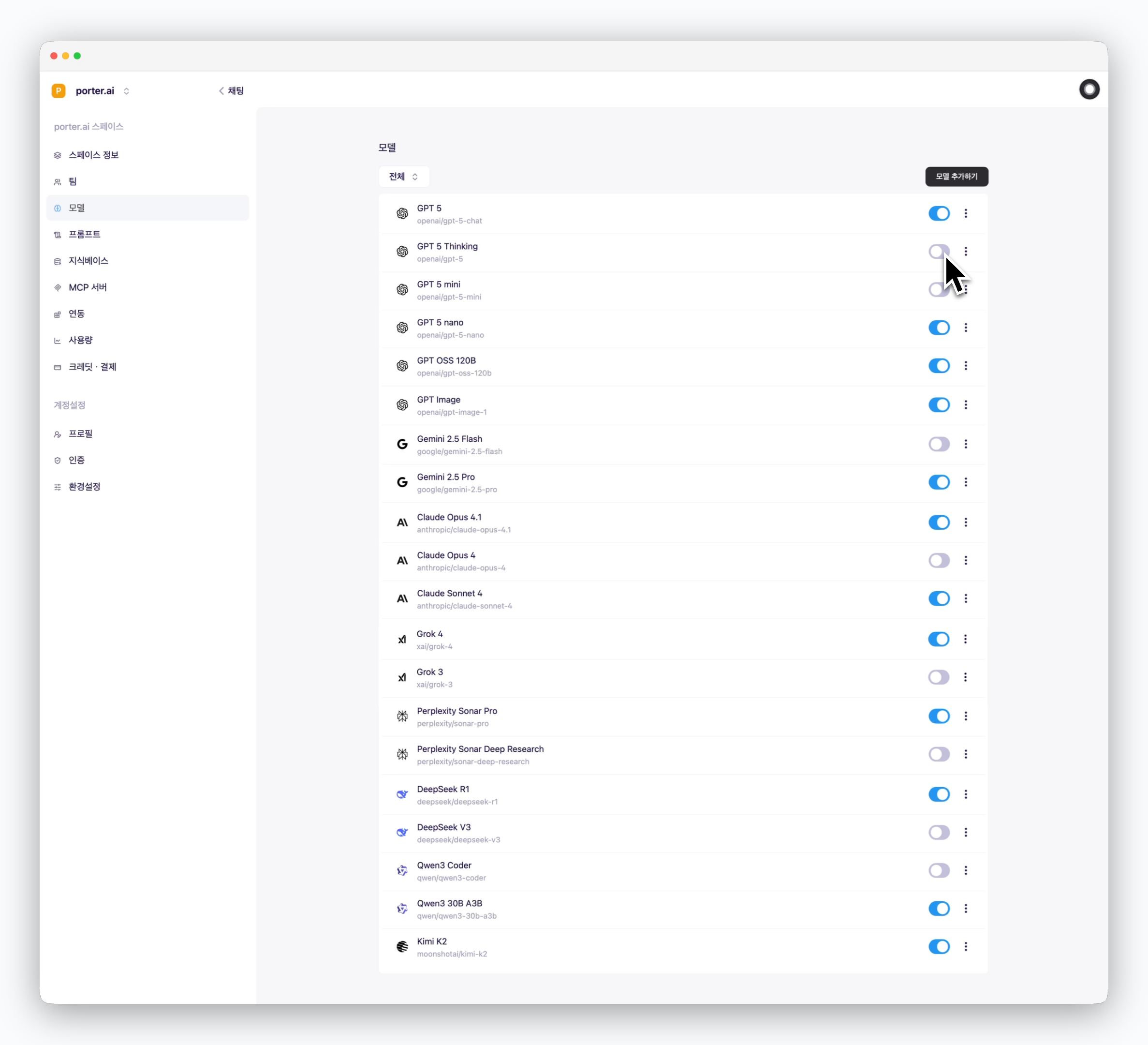This screenshot has width=1148, height=1045.
Task: Open more options for DeepSeek R1
Action: [x=966, y=794]
